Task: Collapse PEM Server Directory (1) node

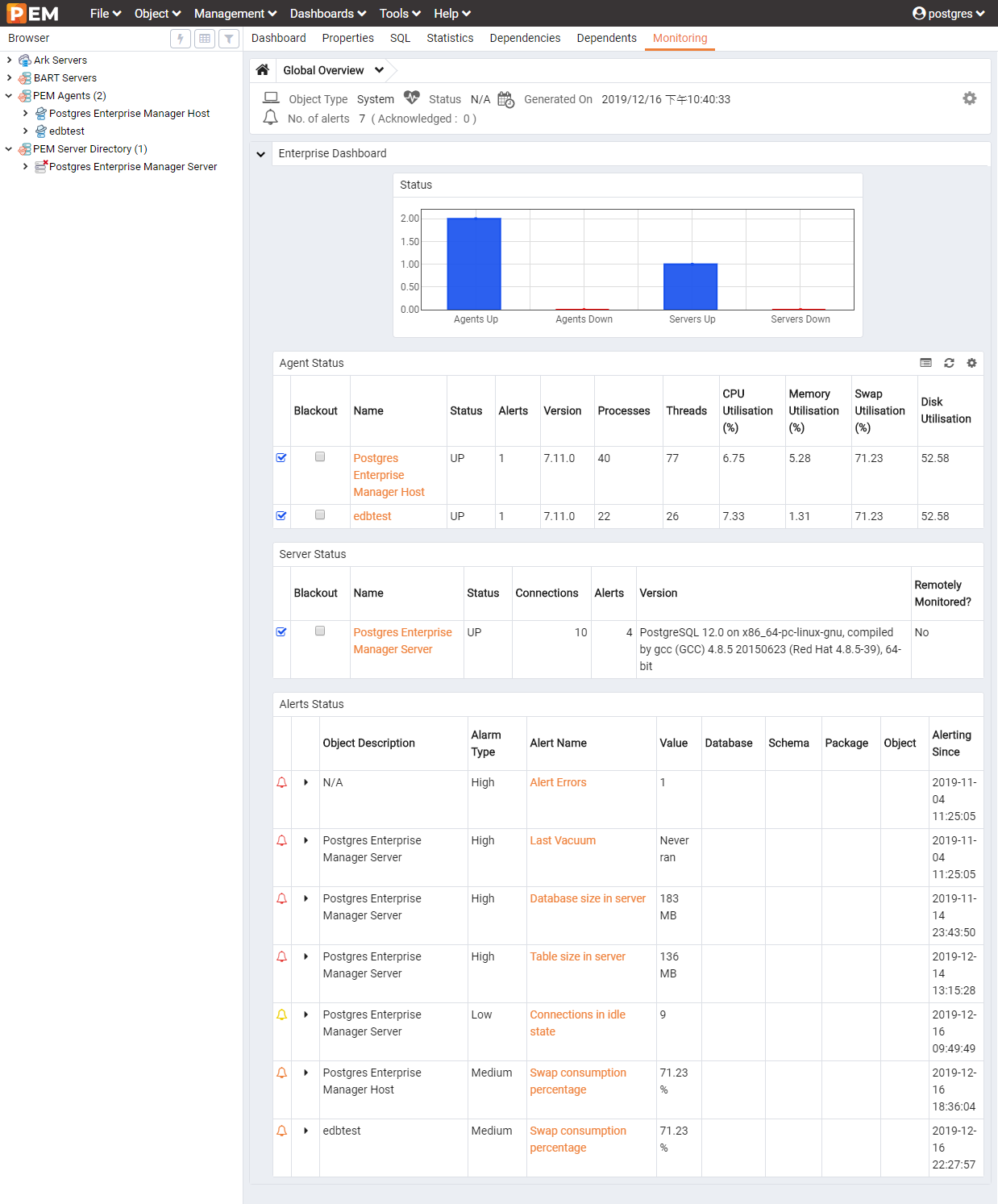Action: [x=9, y=148]
